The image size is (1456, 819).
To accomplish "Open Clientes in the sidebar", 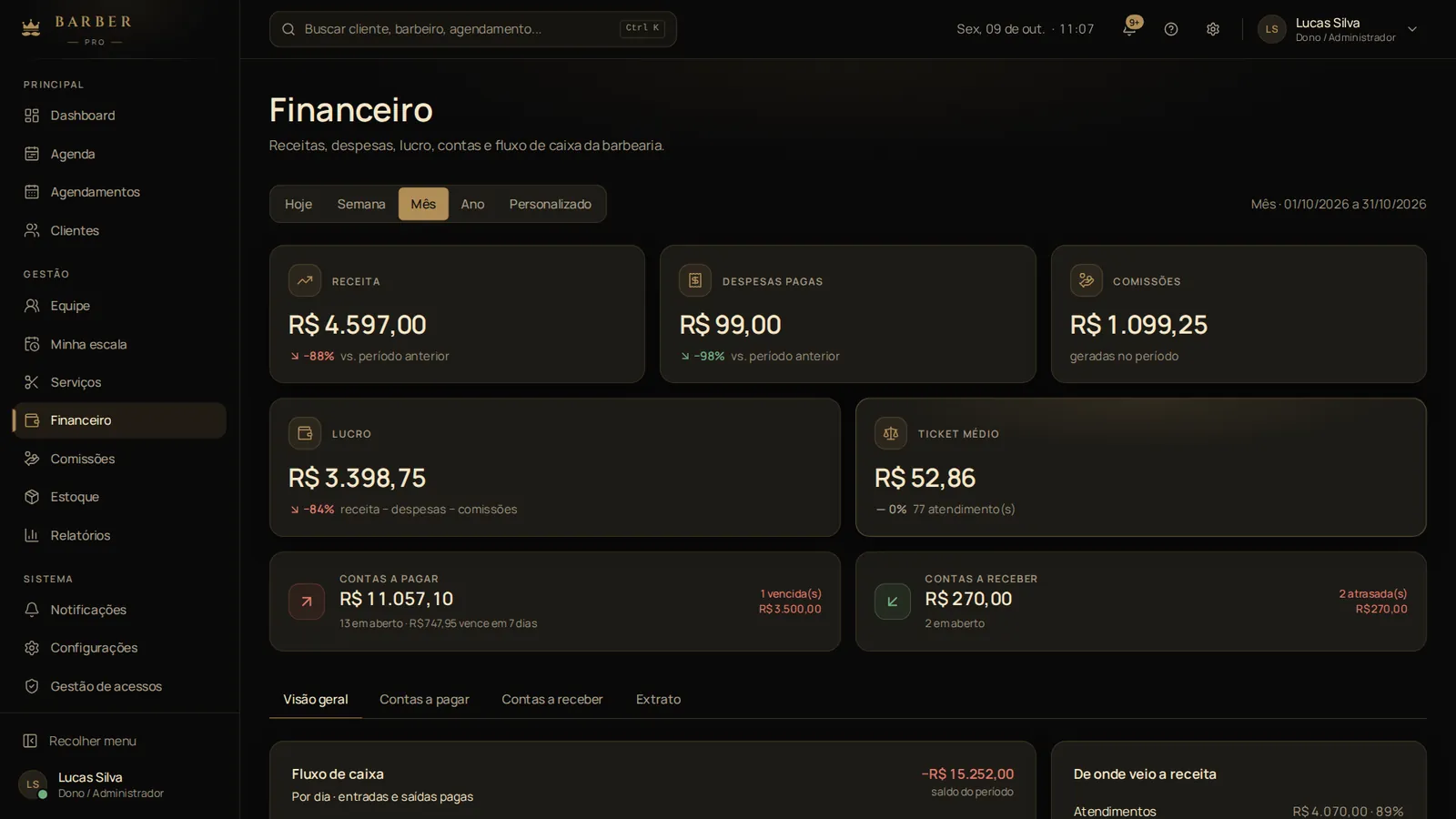I will (119, 230).
